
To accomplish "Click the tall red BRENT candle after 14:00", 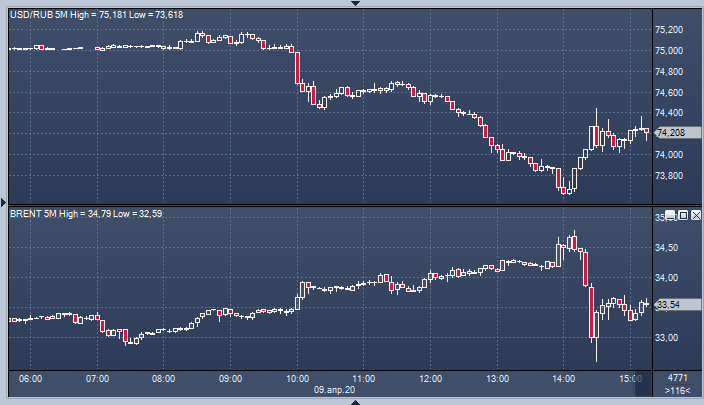I will tap(592, 311).
